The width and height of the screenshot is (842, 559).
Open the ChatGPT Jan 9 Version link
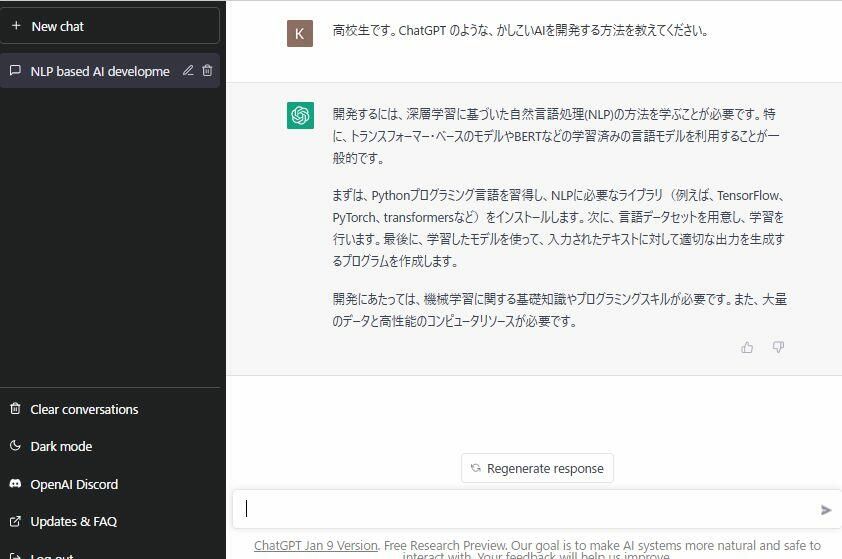315,546
